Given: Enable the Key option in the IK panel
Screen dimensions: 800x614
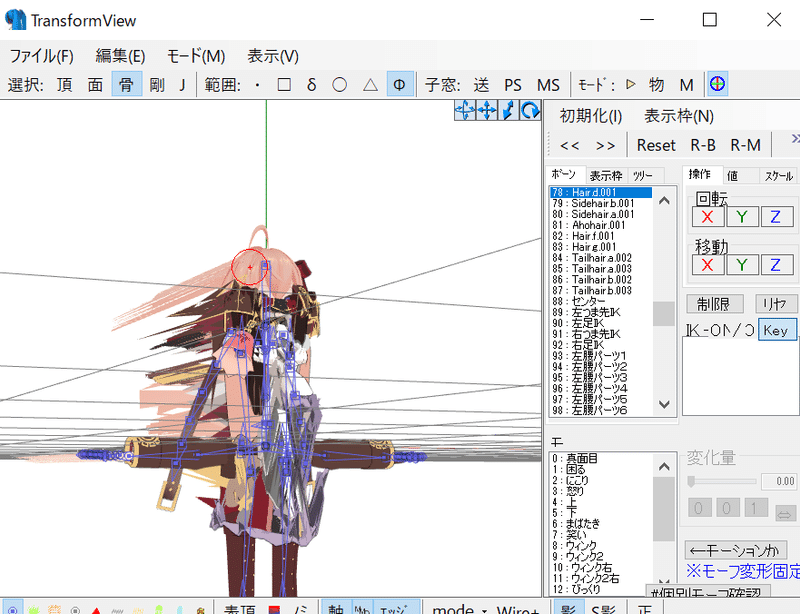Looking at the screenshot, I should coord(778,329).
